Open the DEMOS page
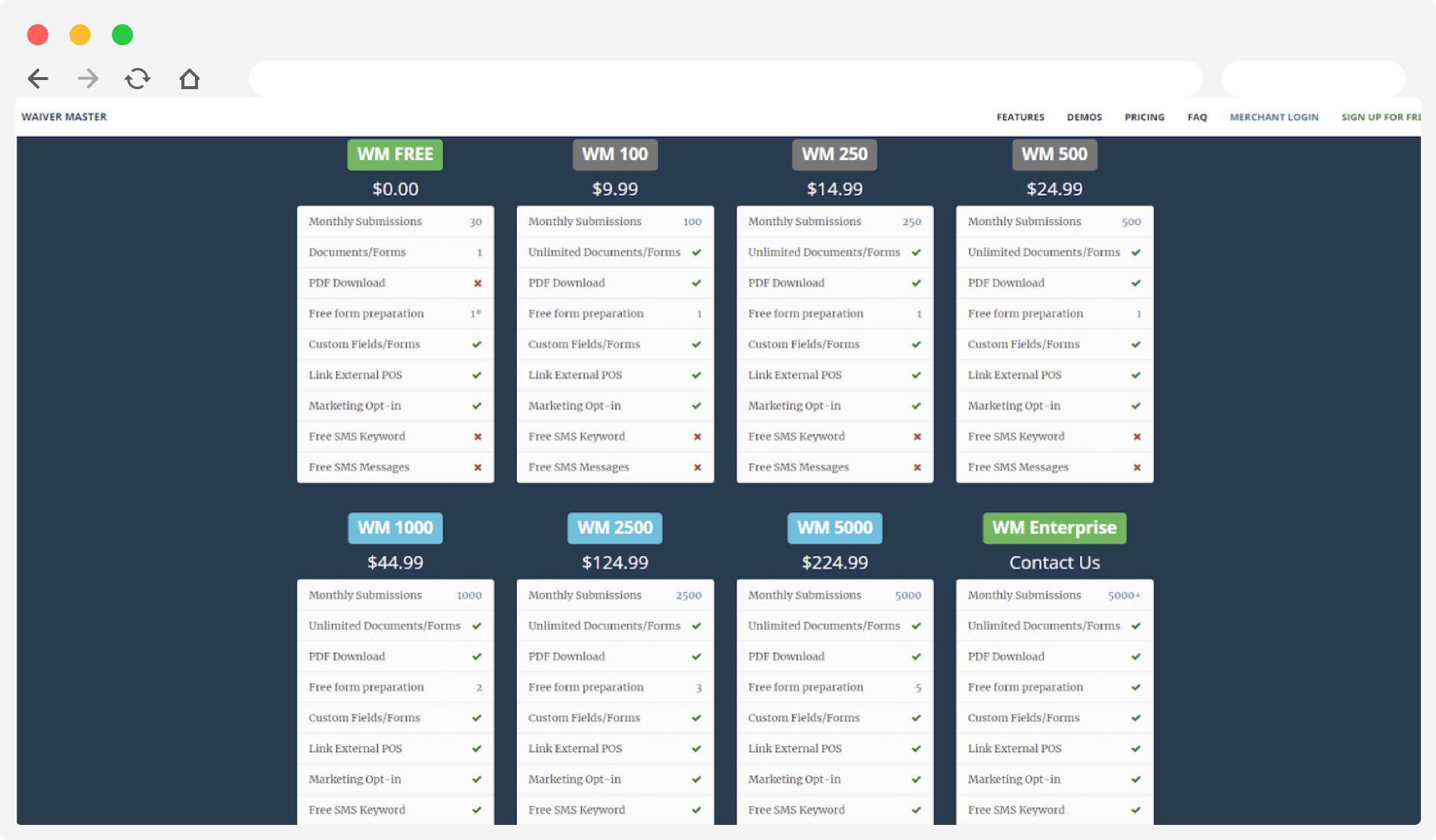This screenshot has width=1436, height=840. pos(1084,117)
